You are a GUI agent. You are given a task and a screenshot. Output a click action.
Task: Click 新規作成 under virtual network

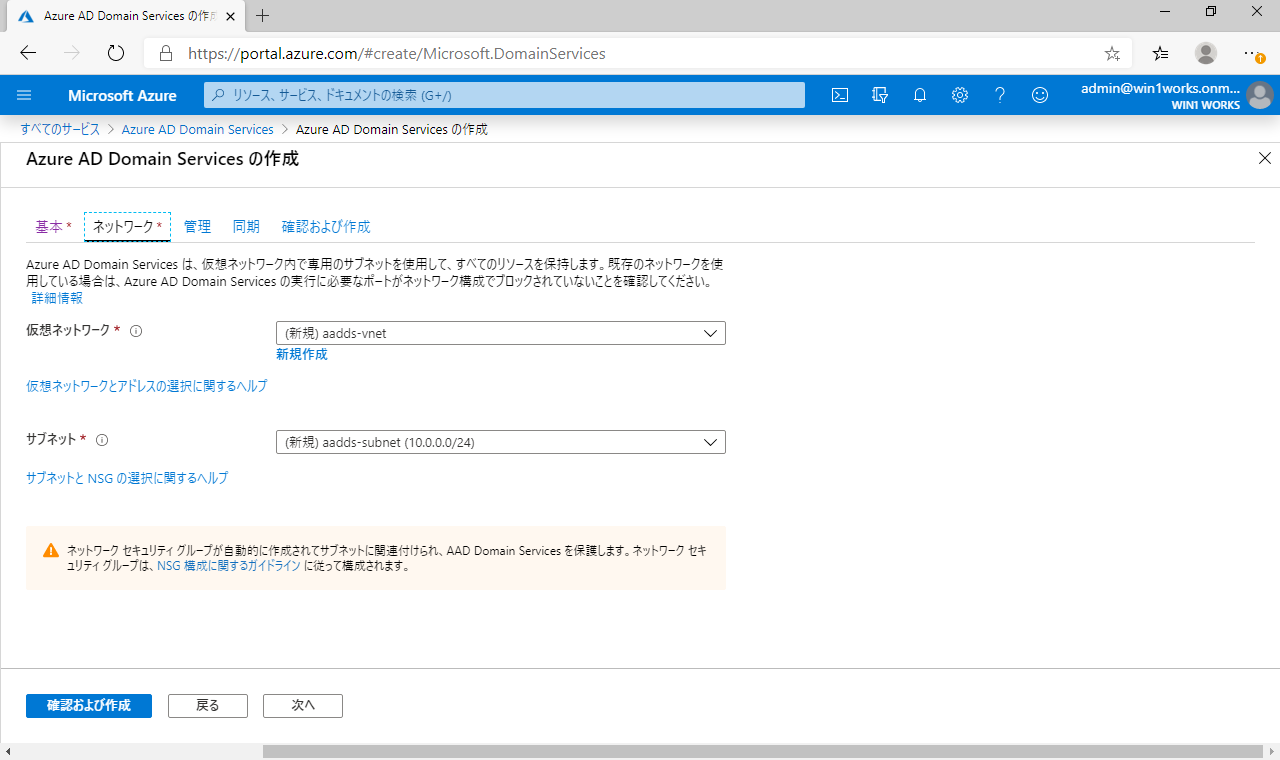[302, 354]
